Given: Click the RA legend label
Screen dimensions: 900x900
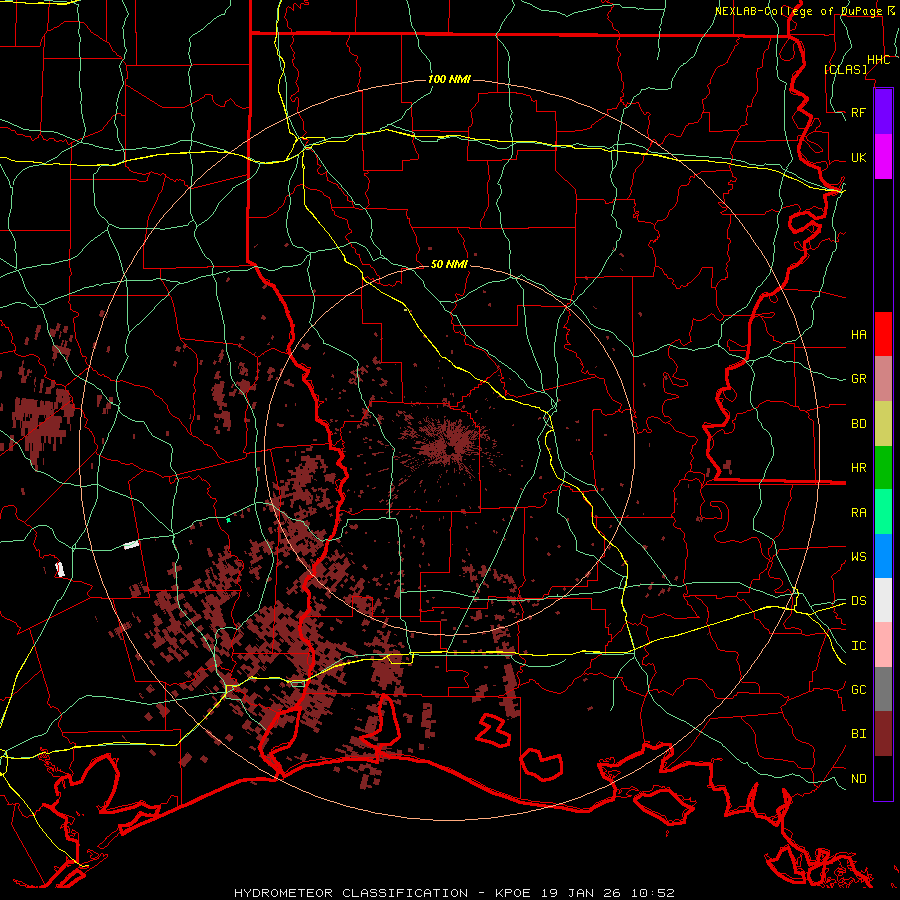Looking at the screenshot, I should click(x=859, y=513).
